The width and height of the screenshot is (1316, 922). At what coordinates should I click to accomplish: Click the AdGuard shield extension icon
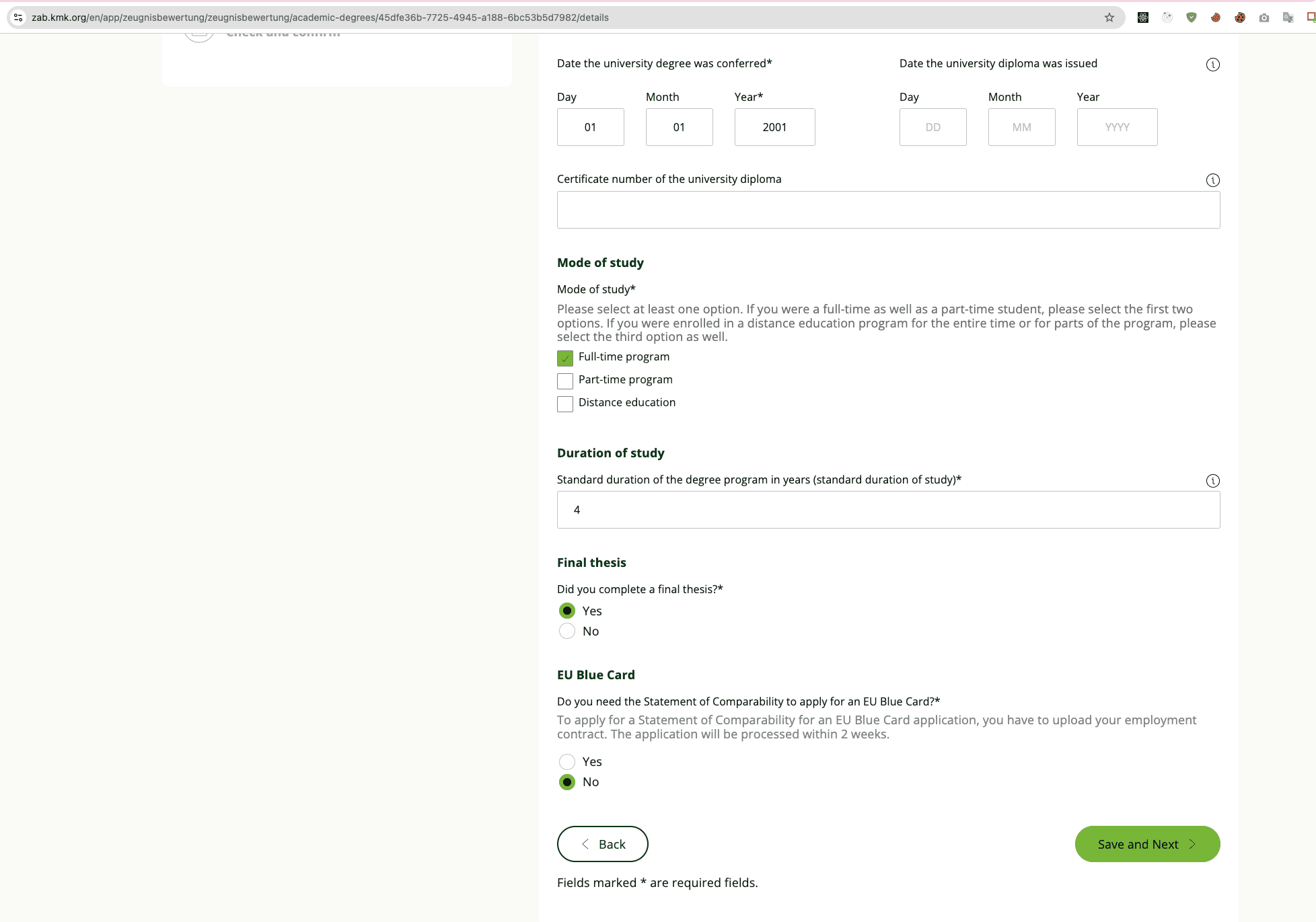1192,17
